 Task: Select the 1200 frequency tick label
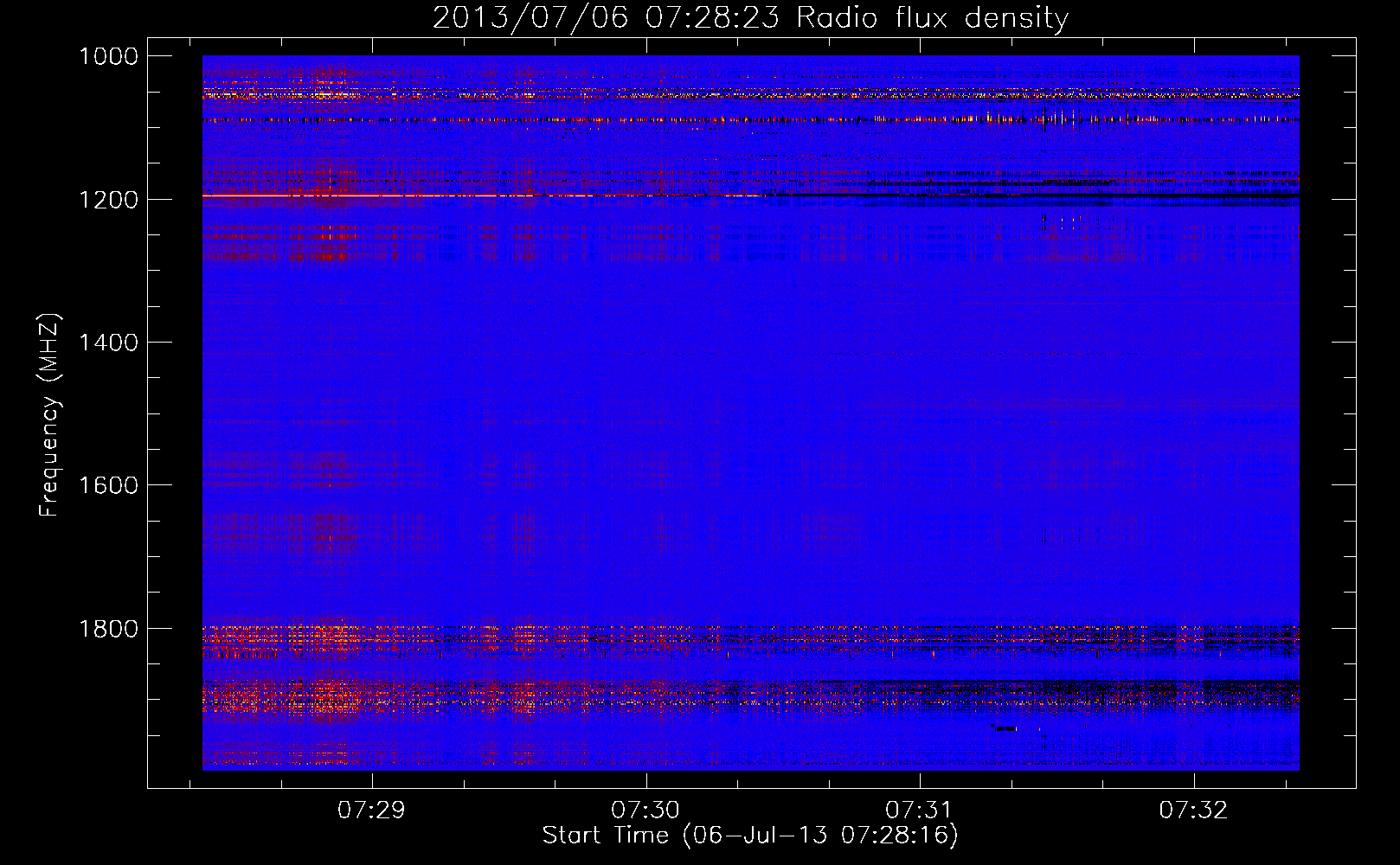pyautogui.click(x=108, y=200)
